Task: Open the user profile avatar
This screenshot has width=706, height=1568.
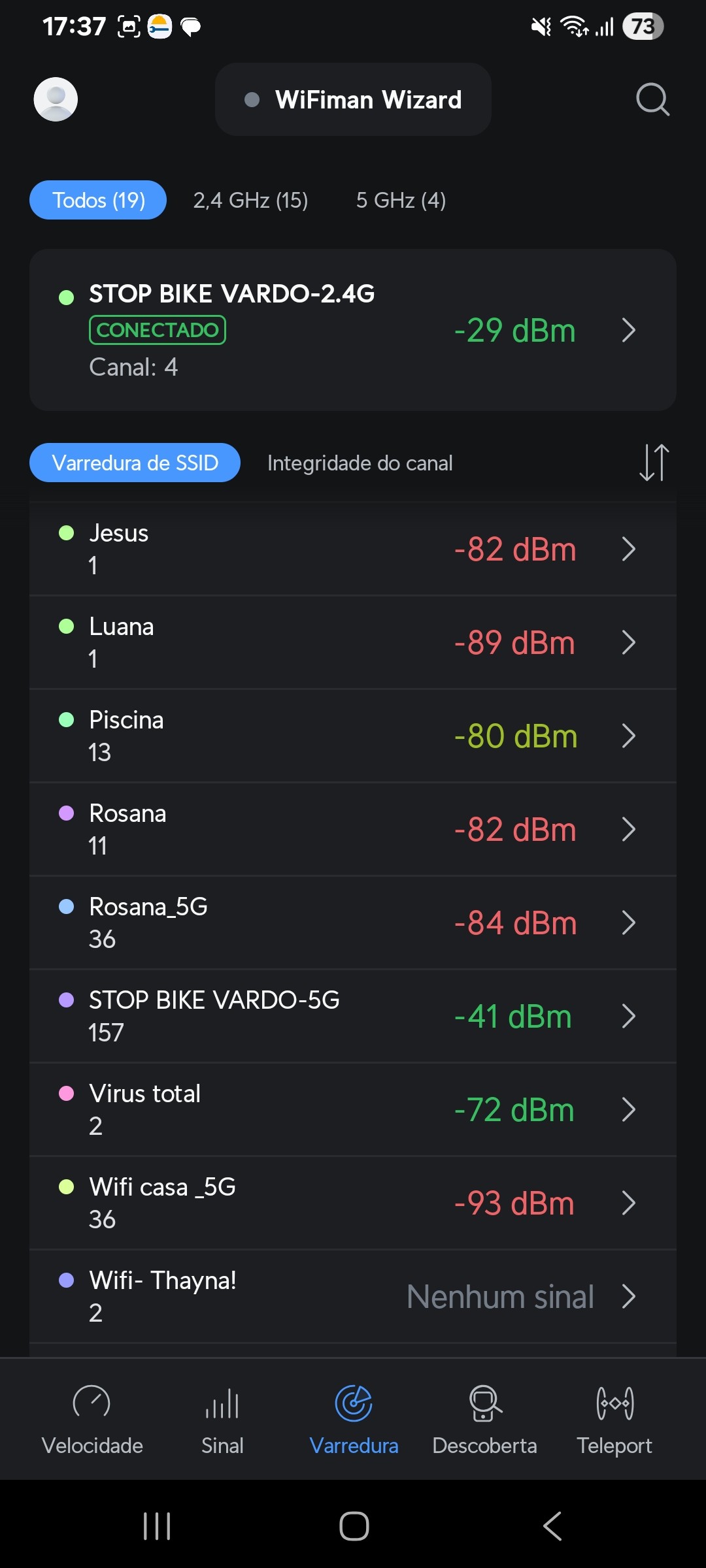Action: coord(56,99)
